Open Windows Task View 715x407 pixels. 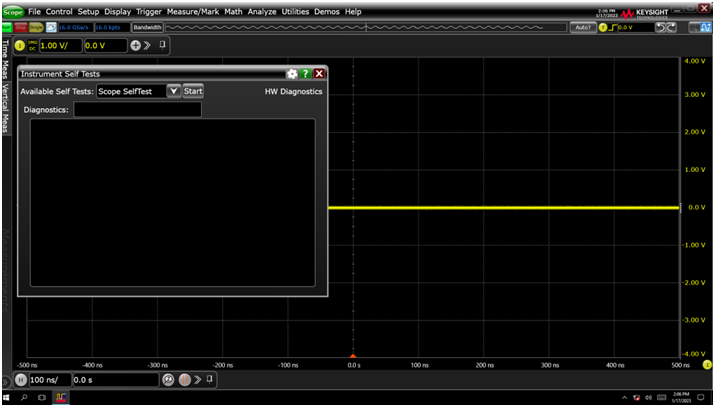(42, 398)
